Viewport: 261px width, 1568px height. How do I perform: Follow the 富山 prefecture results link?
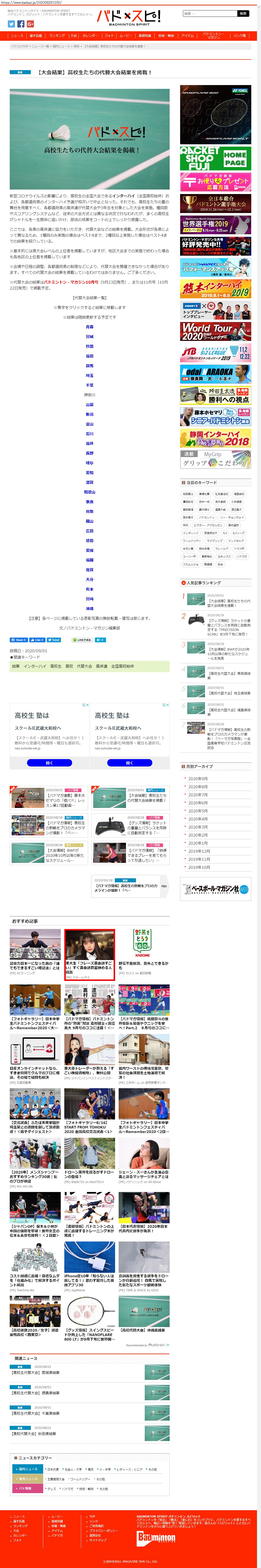(x=90, y=424)
